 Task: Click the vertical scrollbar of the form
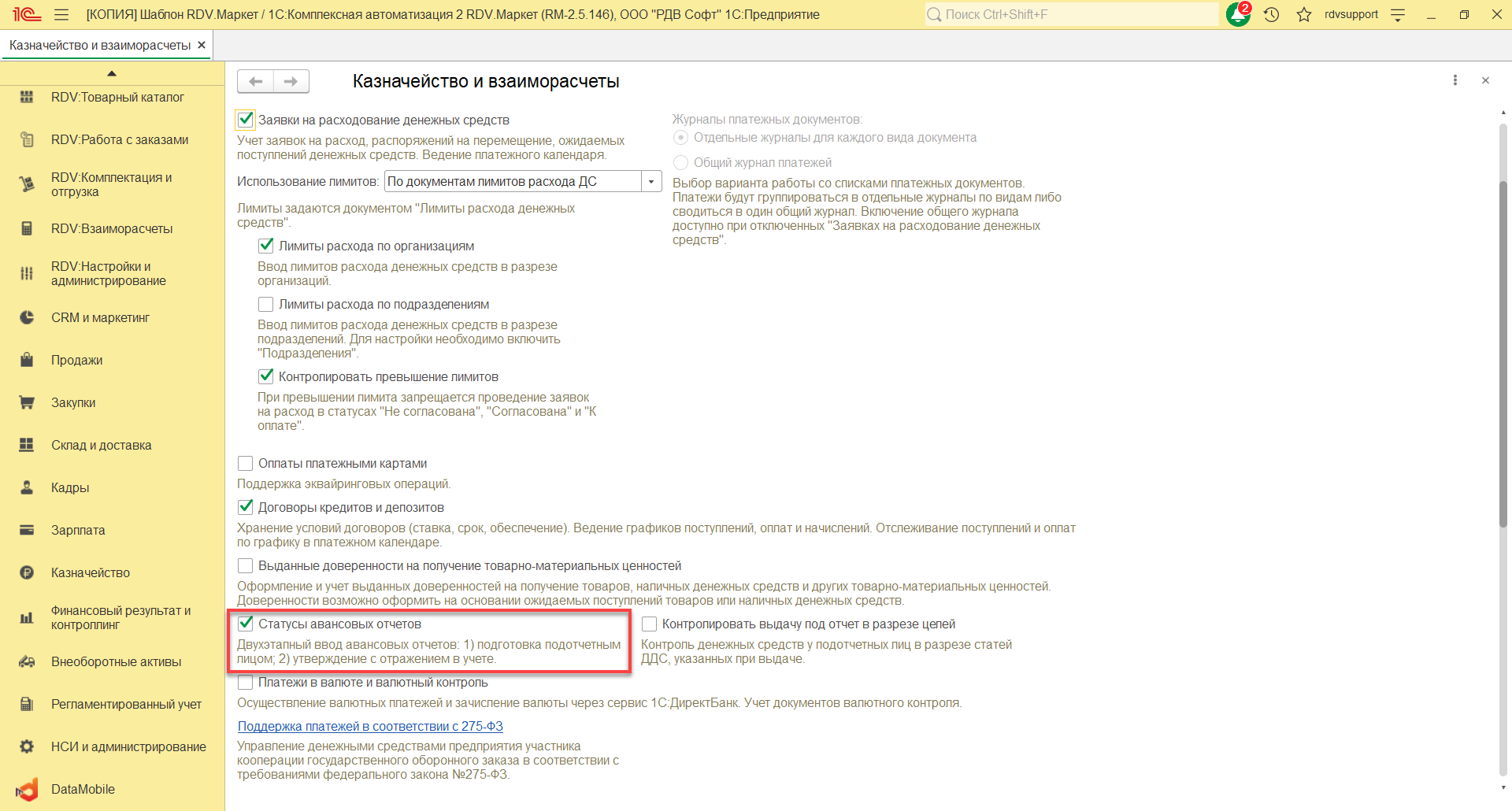click(1503, 354)
